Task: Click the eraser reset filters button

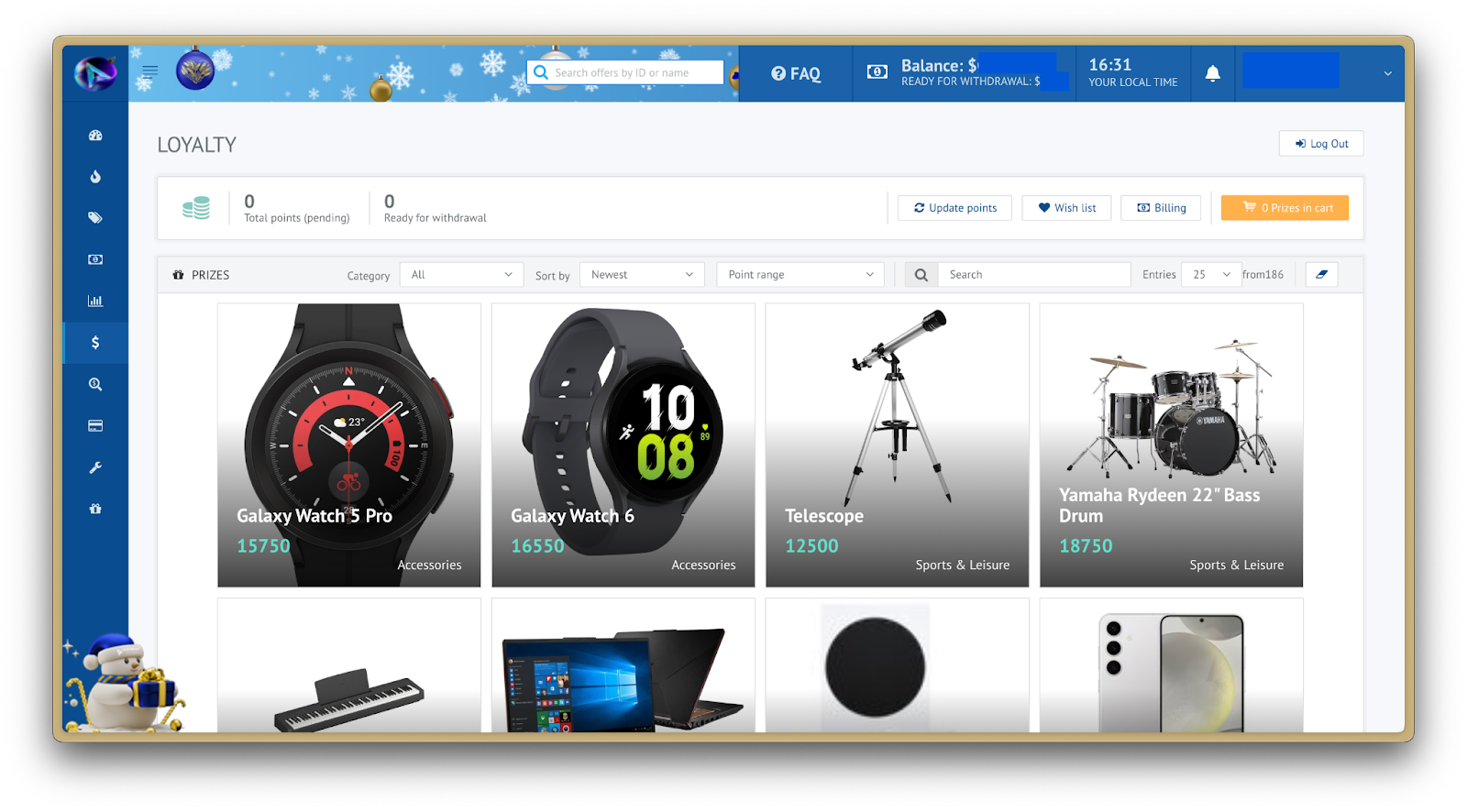Action: [1321, 274]
